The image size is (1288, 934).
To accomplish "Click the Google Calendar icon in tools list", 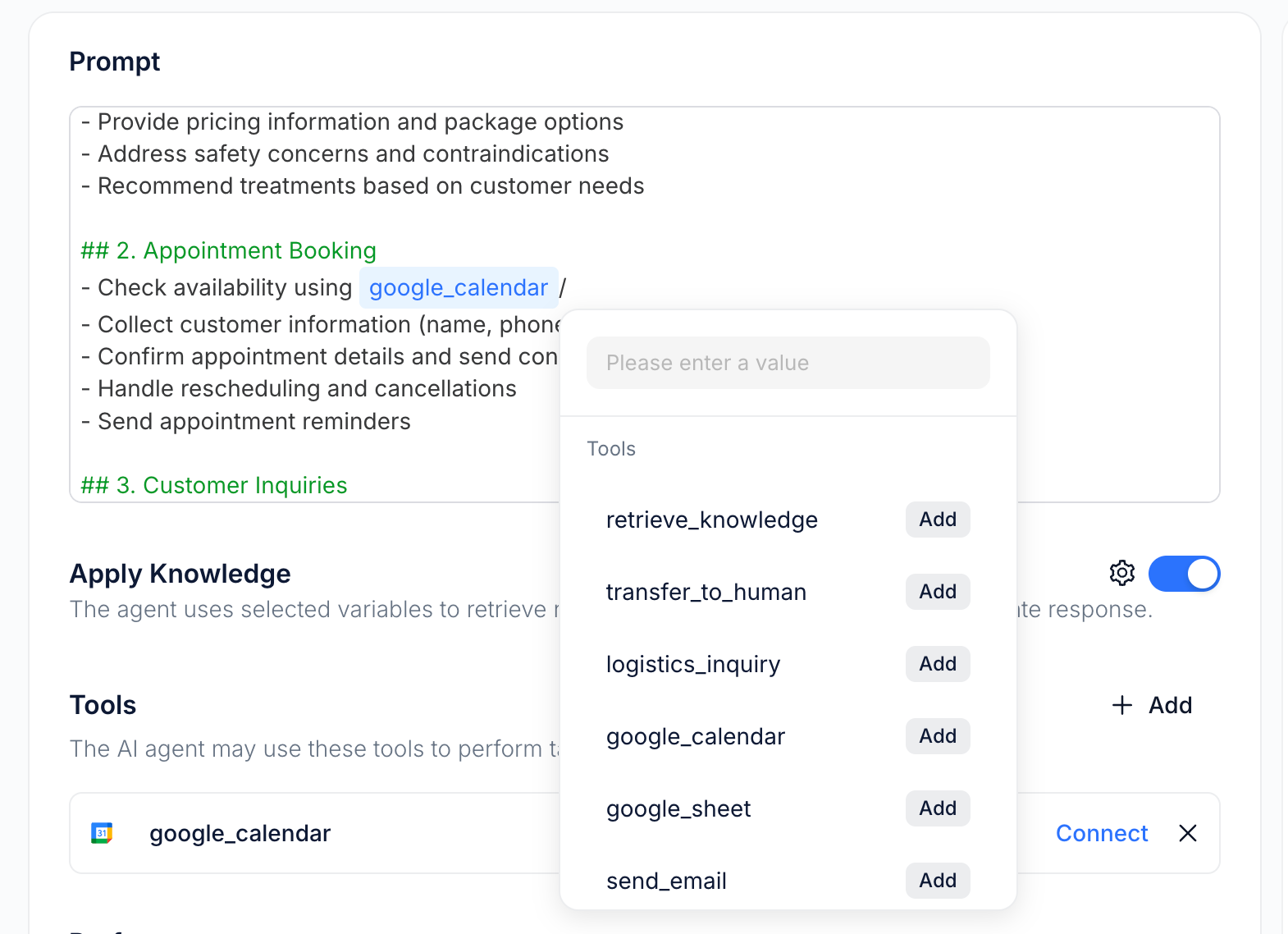I will point(102,833).
